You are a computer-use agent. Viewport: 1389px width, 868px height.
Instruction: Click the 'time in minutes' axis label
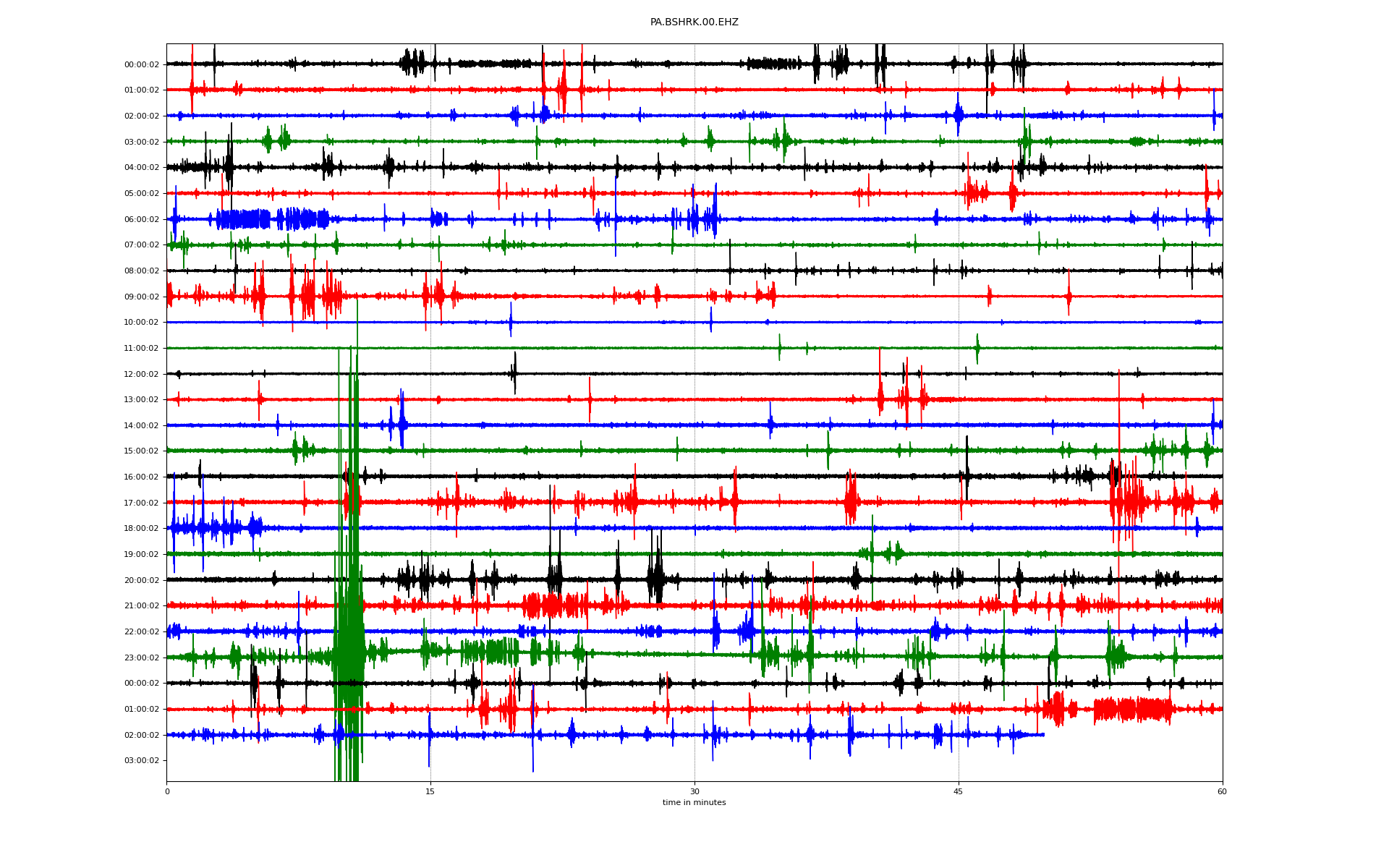694,802
